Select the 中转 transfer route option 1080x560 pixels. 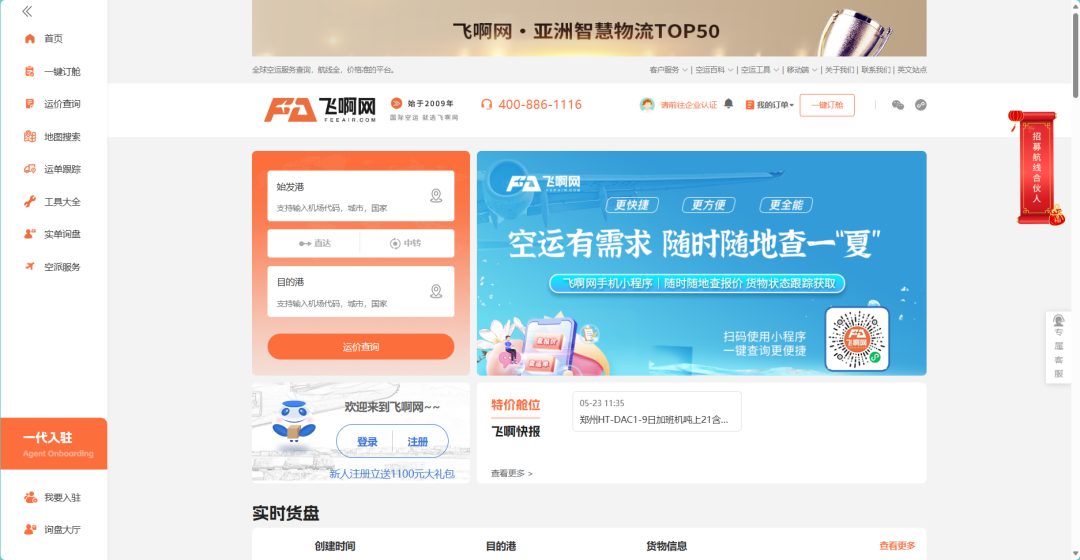(406, 243)
